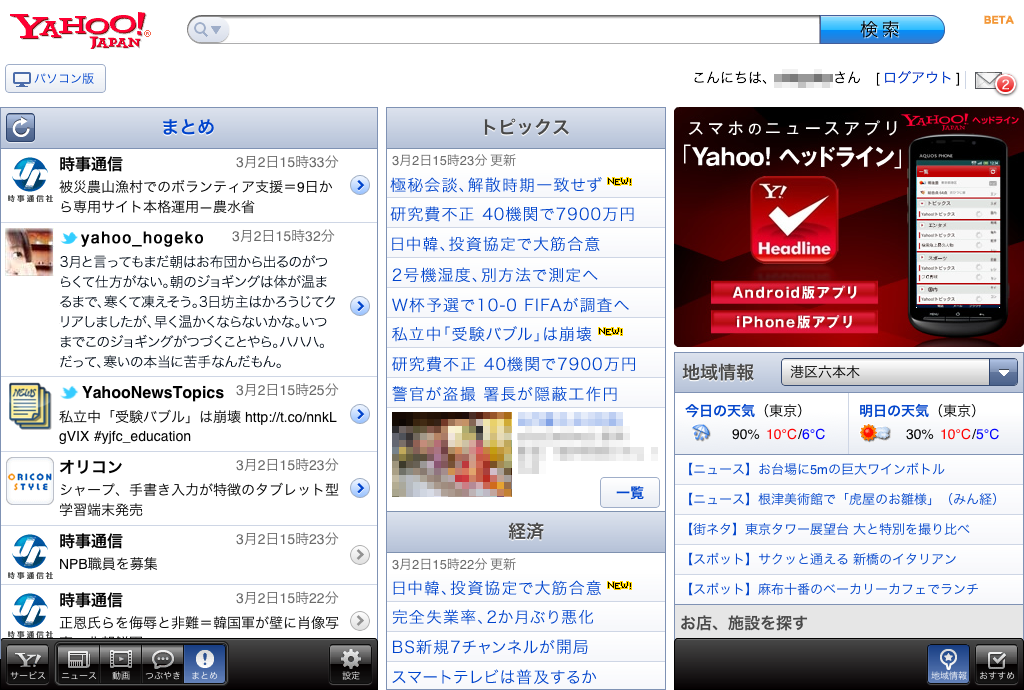This screenshot has height=690, width=1024.
Task: Open the おすすめ recommendations tab
Action: (x=997, y=664)
